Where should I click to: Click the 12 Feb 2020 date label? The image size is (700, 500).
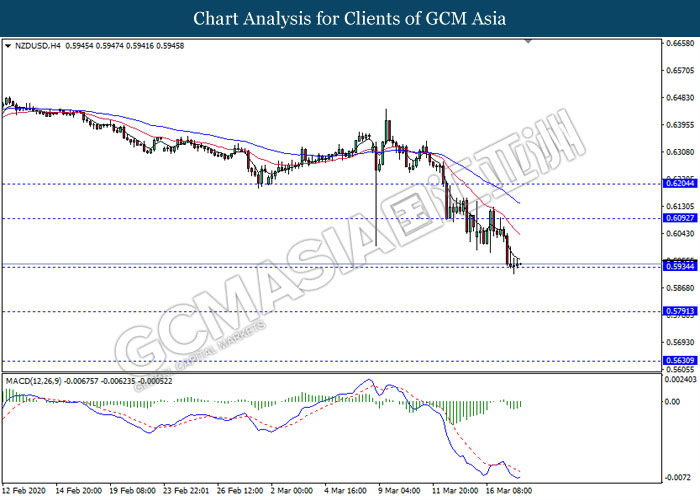[x=23, y=491]
